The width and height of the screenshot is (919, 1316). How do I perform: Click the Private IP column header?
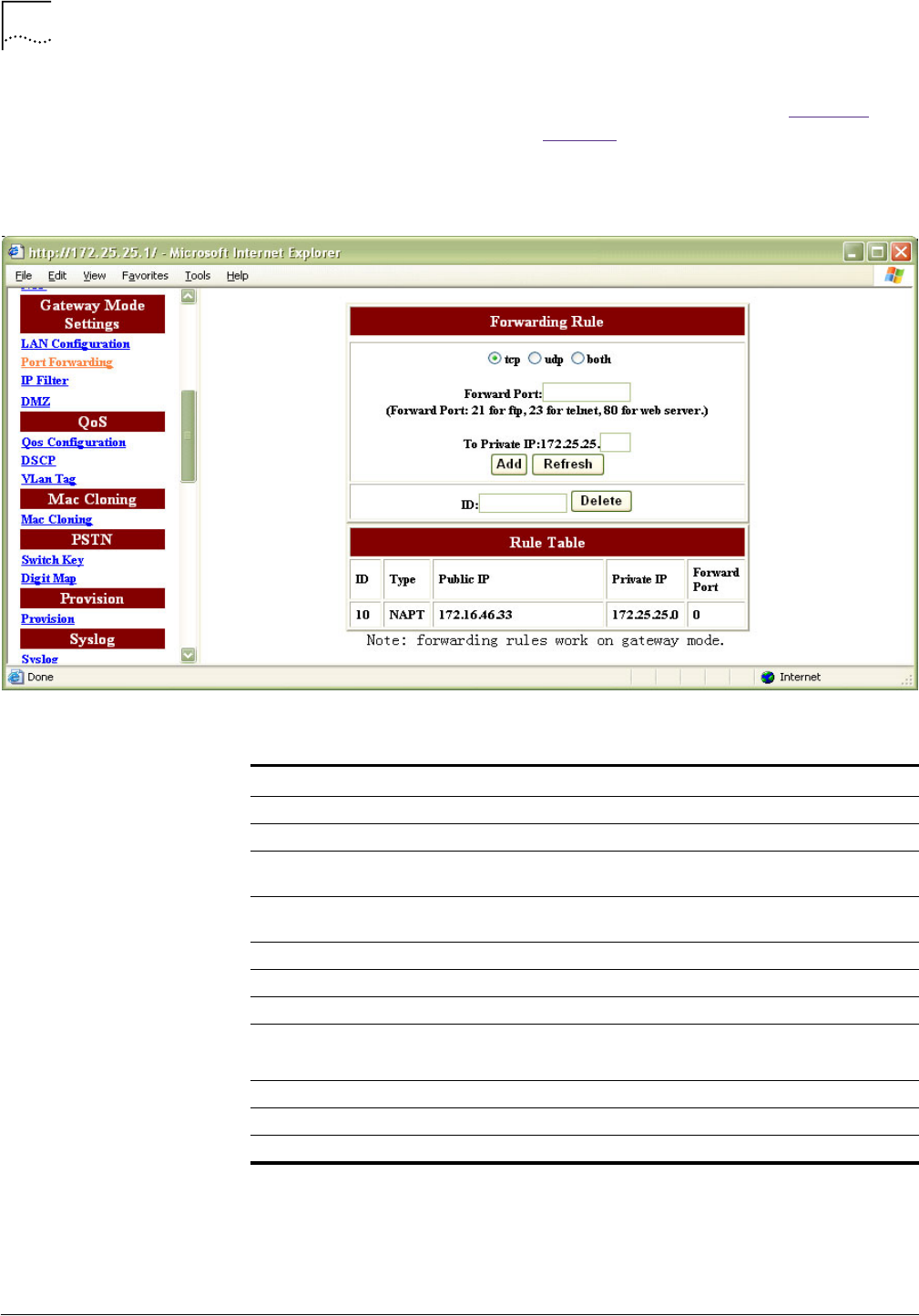(646, 579)
